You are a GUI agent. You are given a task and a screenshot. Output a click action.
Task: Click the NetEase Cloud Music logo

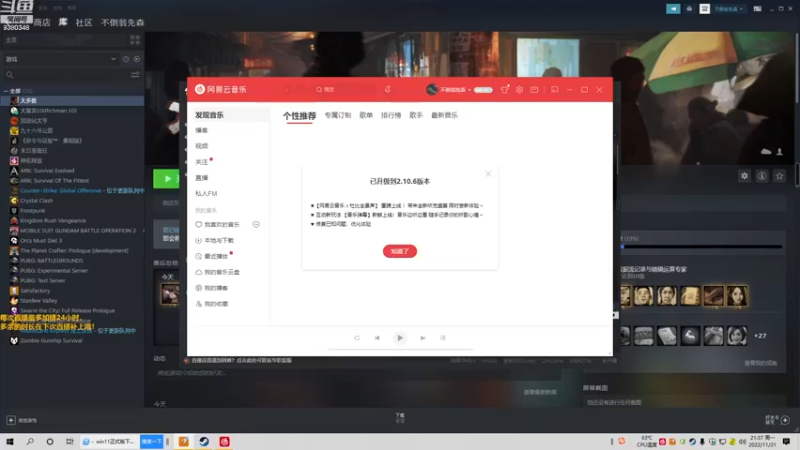tap(221, 89)
